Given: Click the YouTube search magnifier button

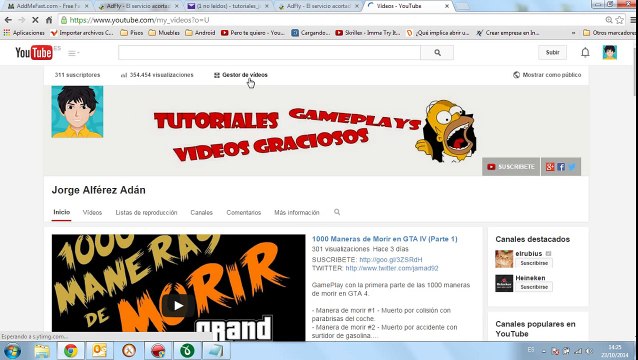Looking at the screenshot, I should [x=437, y=52].
